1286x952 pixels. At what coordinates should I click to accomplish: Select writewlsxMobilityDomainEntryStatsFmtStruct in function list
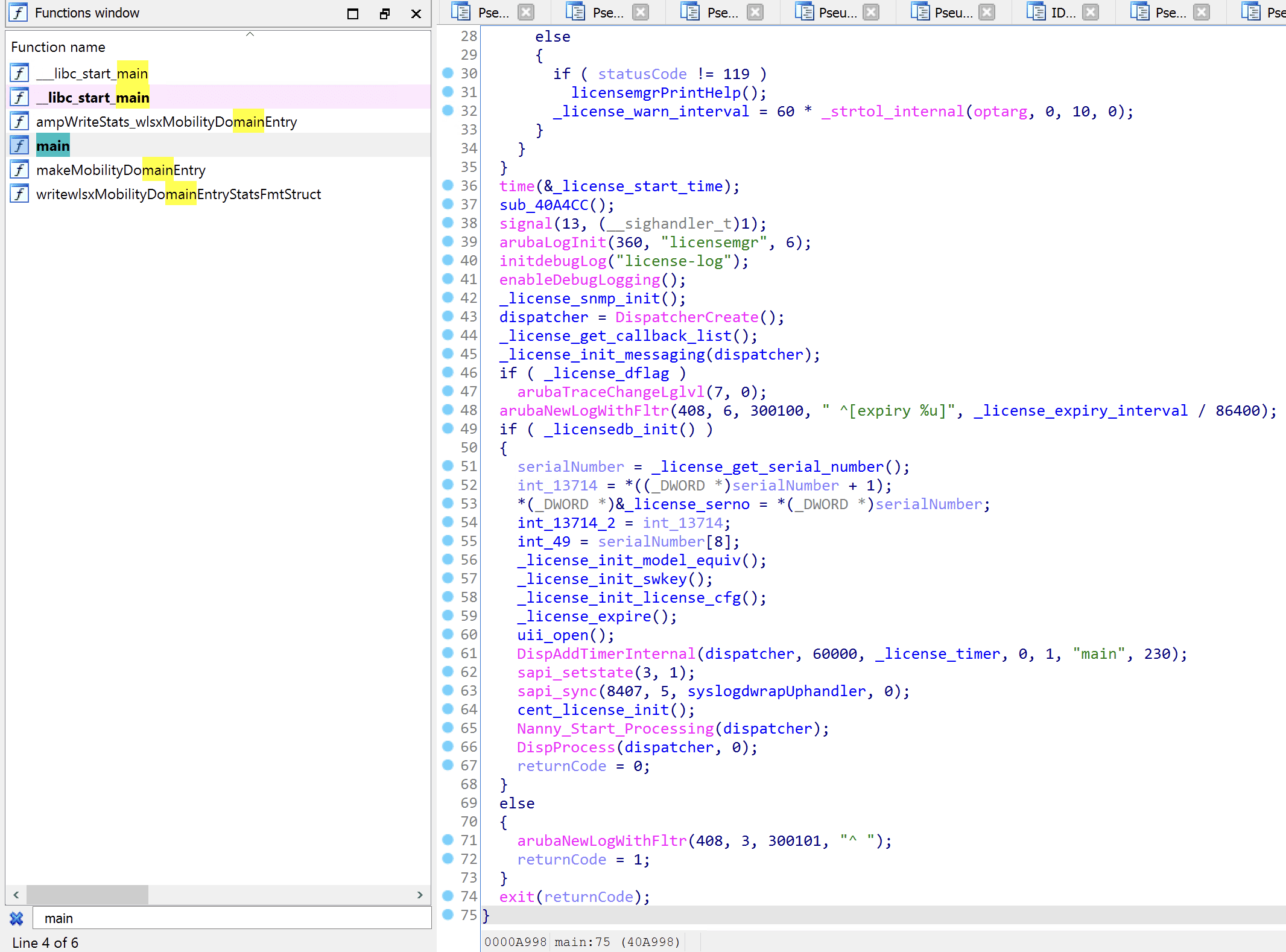coord(179,194)
